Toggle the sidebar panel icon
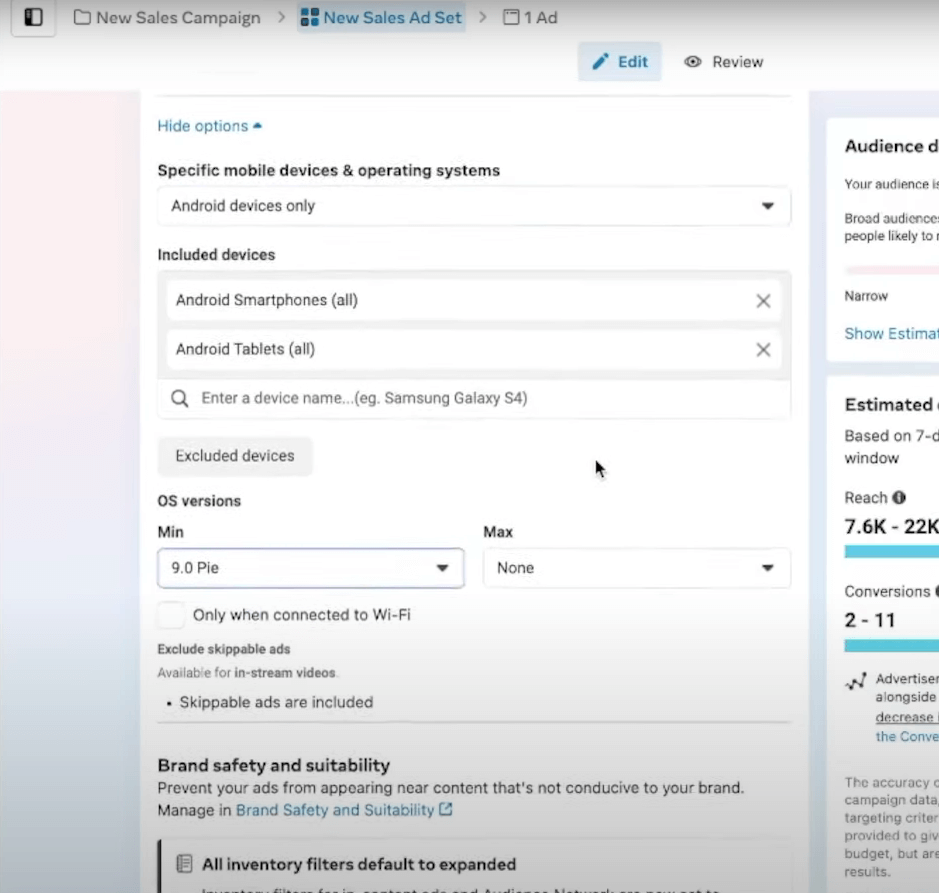 tap(33, 17)
